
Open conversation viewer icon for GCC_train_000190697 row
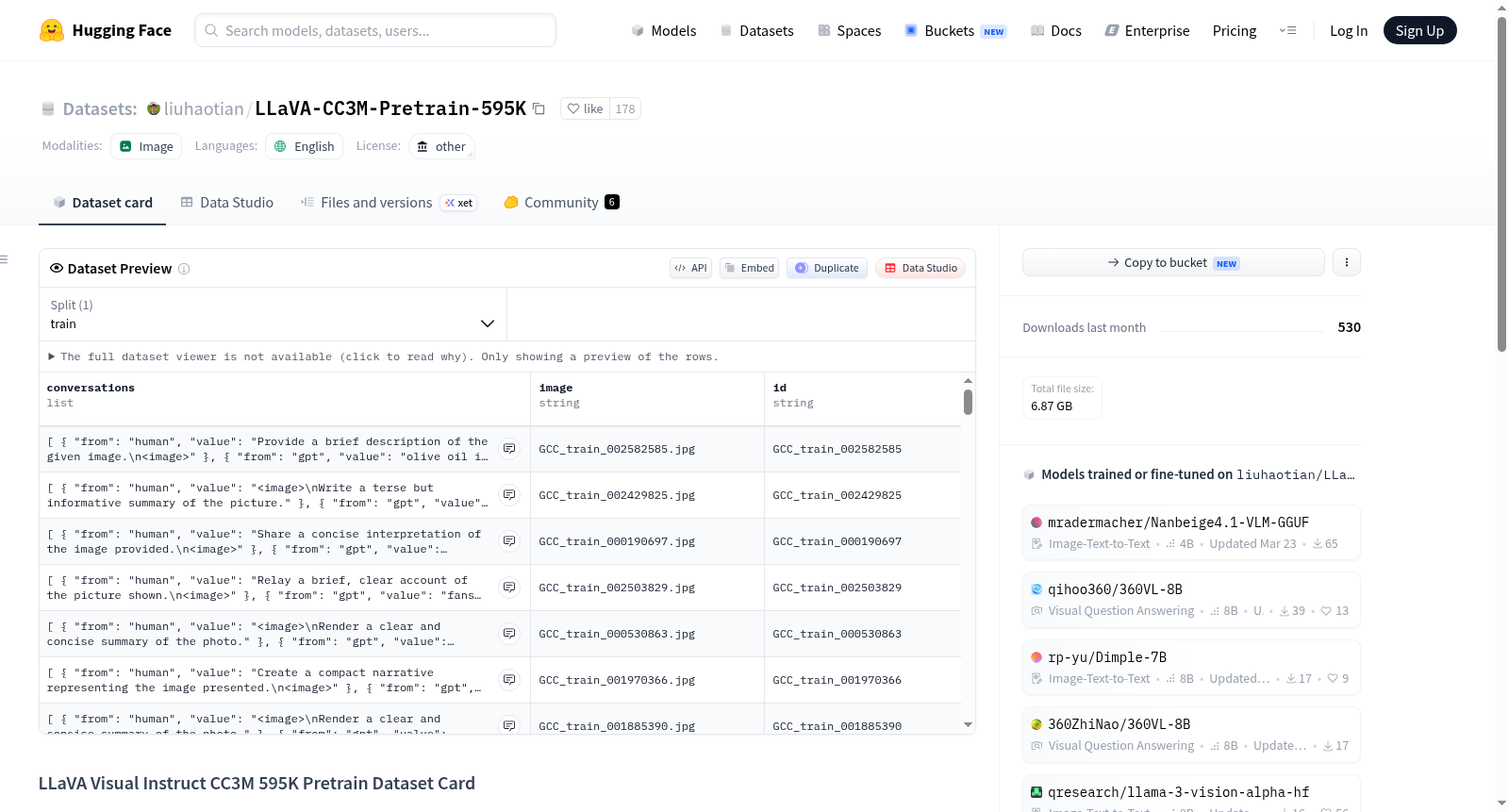coord(509,541)
